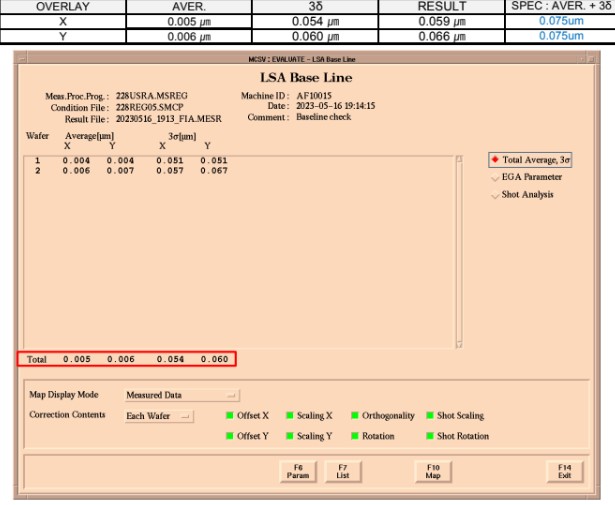Toggle the Offset X green indicator
The height and width of the screenshot is (505, 615).
pyautogui.click(x=229, y=415)
